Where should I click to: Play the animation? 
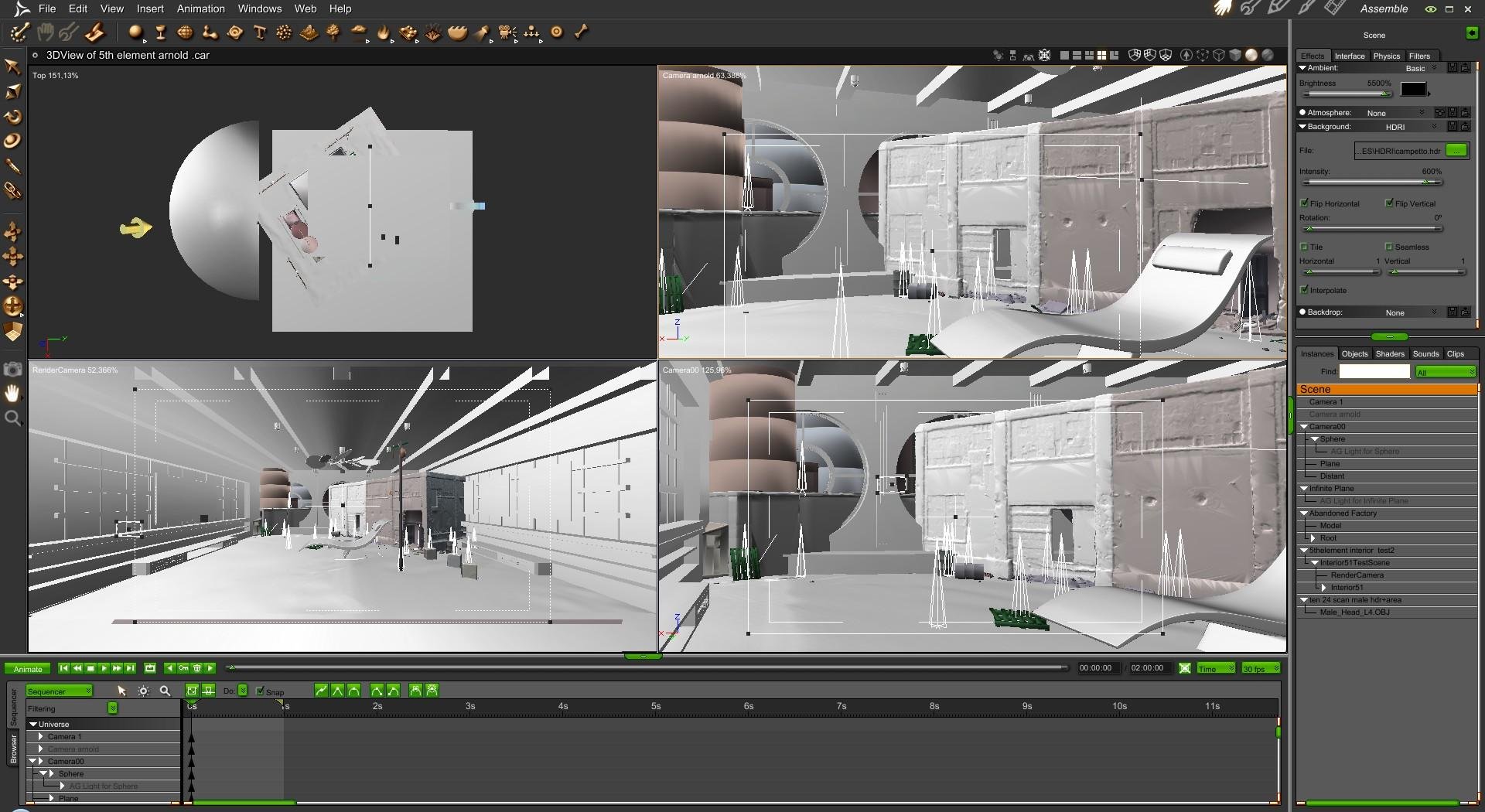(x=104, y=668)
